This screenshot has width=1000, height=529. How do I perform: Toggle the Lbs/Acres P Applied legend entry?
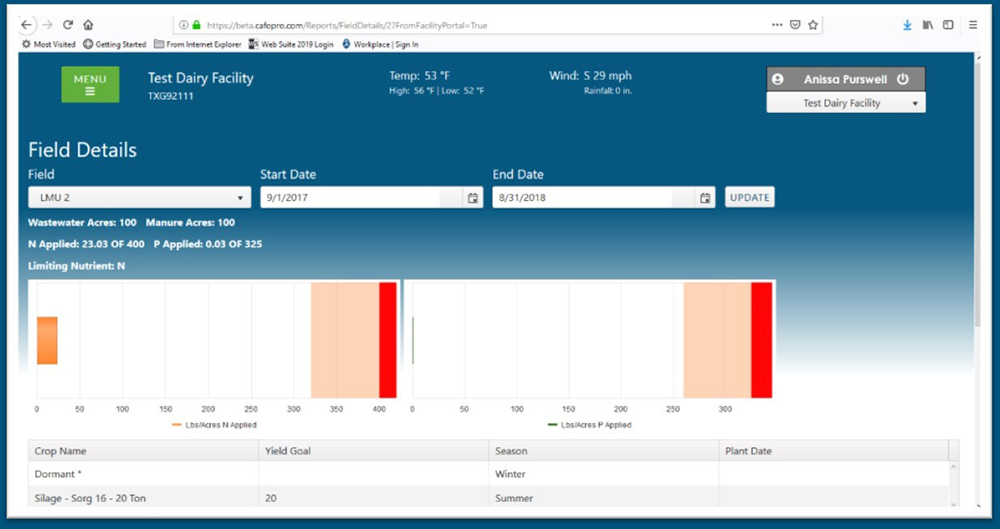[589, 424]
